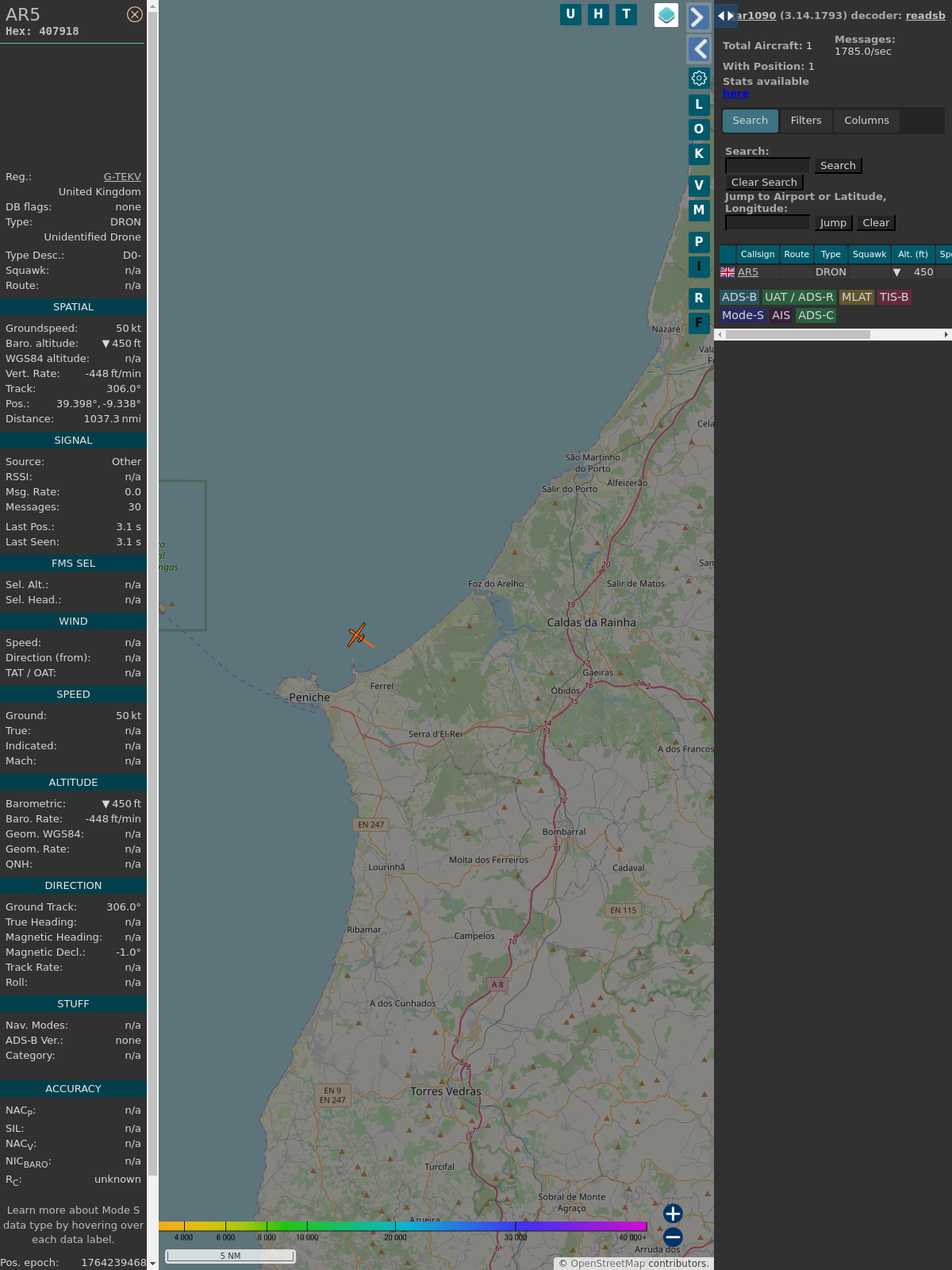This screenshot has width=952, height=1270.
Task: Click the left arrow sidebar collapse button
Action: [699, 49]
